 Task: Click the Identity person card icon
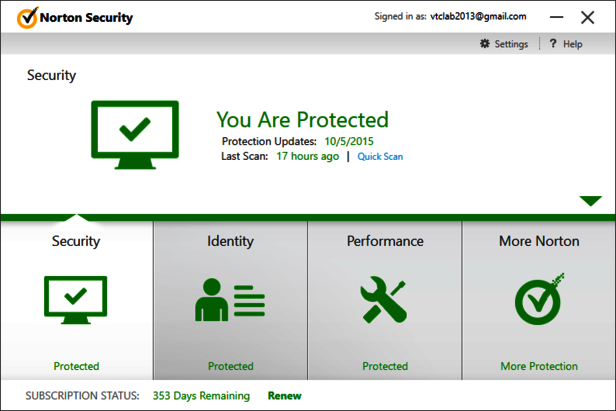tap(230, 300)
